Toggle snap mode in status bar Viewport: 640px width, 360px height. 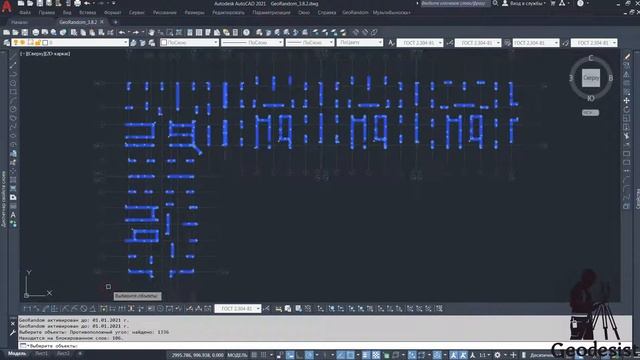pos(264,355)
